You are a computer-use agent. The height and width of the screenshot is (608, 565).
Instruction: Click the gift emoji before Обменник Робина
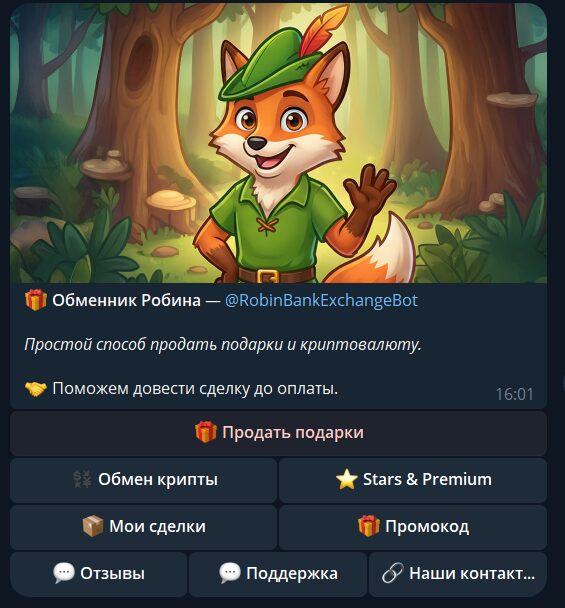tap(36, 301)
